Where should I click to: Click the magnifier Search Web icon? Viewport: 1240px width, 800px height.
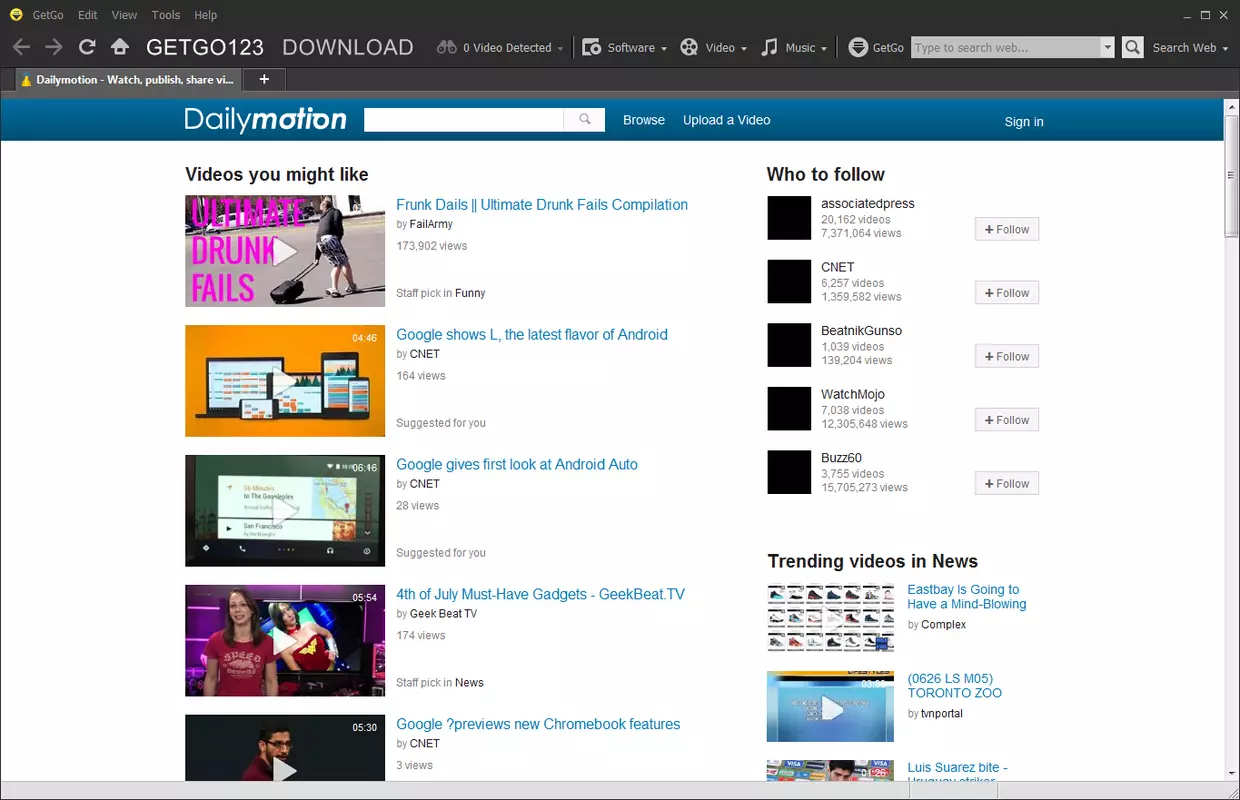[1132, 47]
